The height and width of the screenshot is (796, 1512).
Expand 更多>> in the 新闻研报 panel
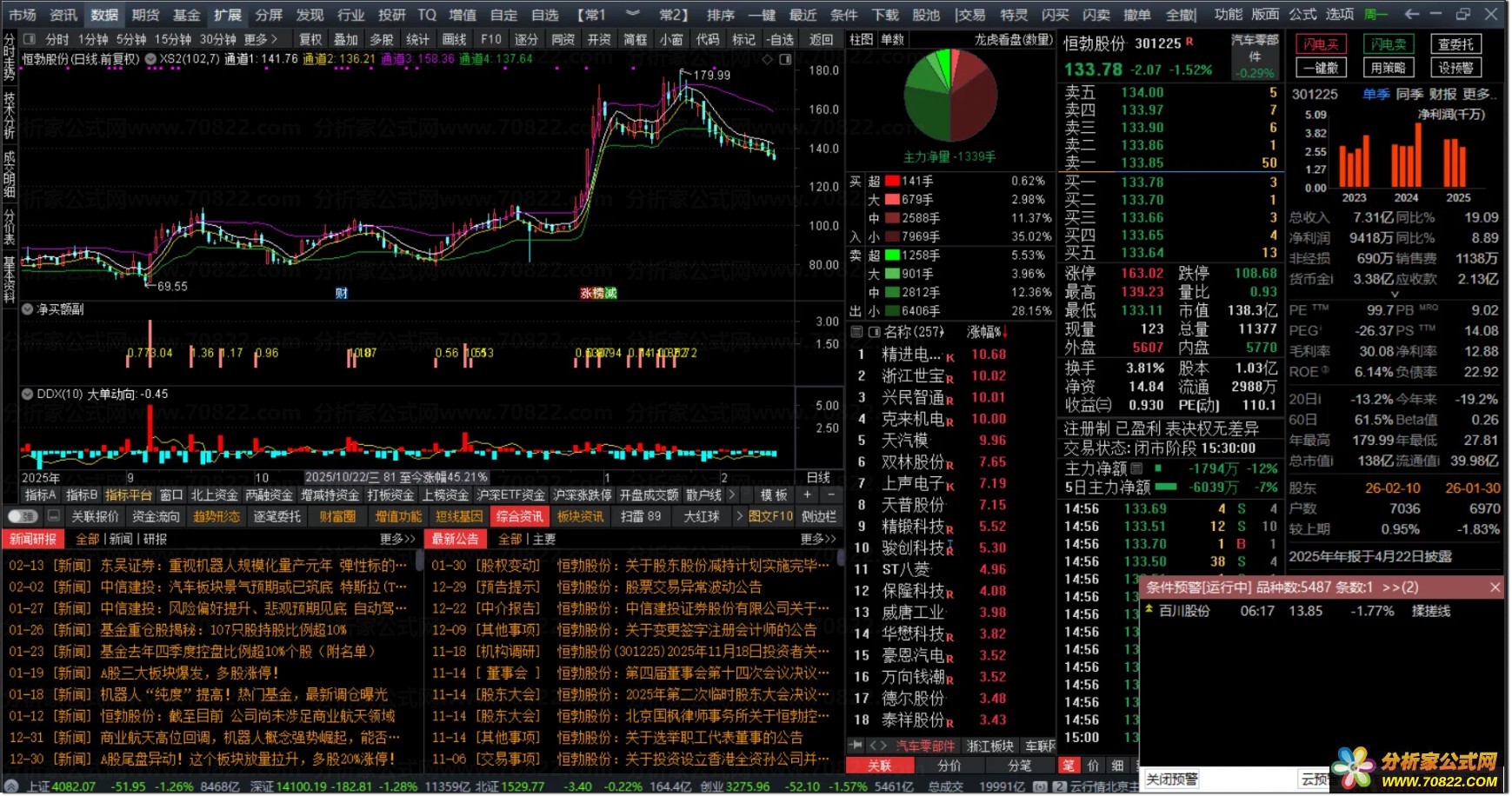coord(398,539)
